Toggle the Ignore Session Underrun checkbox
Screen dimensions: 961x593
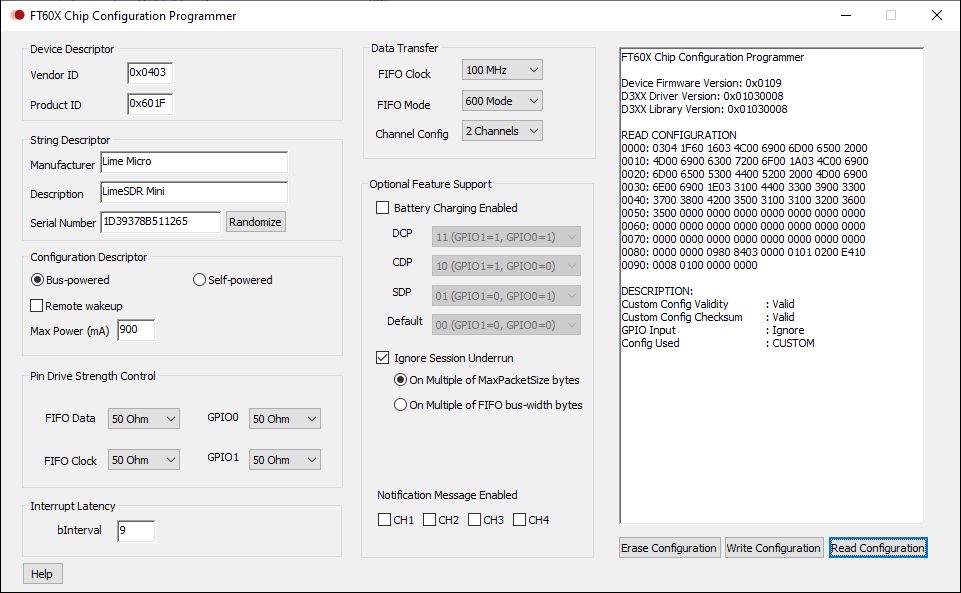pyautogui.click(x=382, y=357)
